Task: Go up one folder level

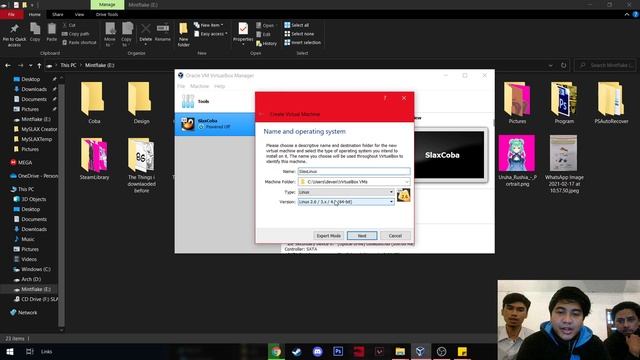Action: (x=39, y=65)
